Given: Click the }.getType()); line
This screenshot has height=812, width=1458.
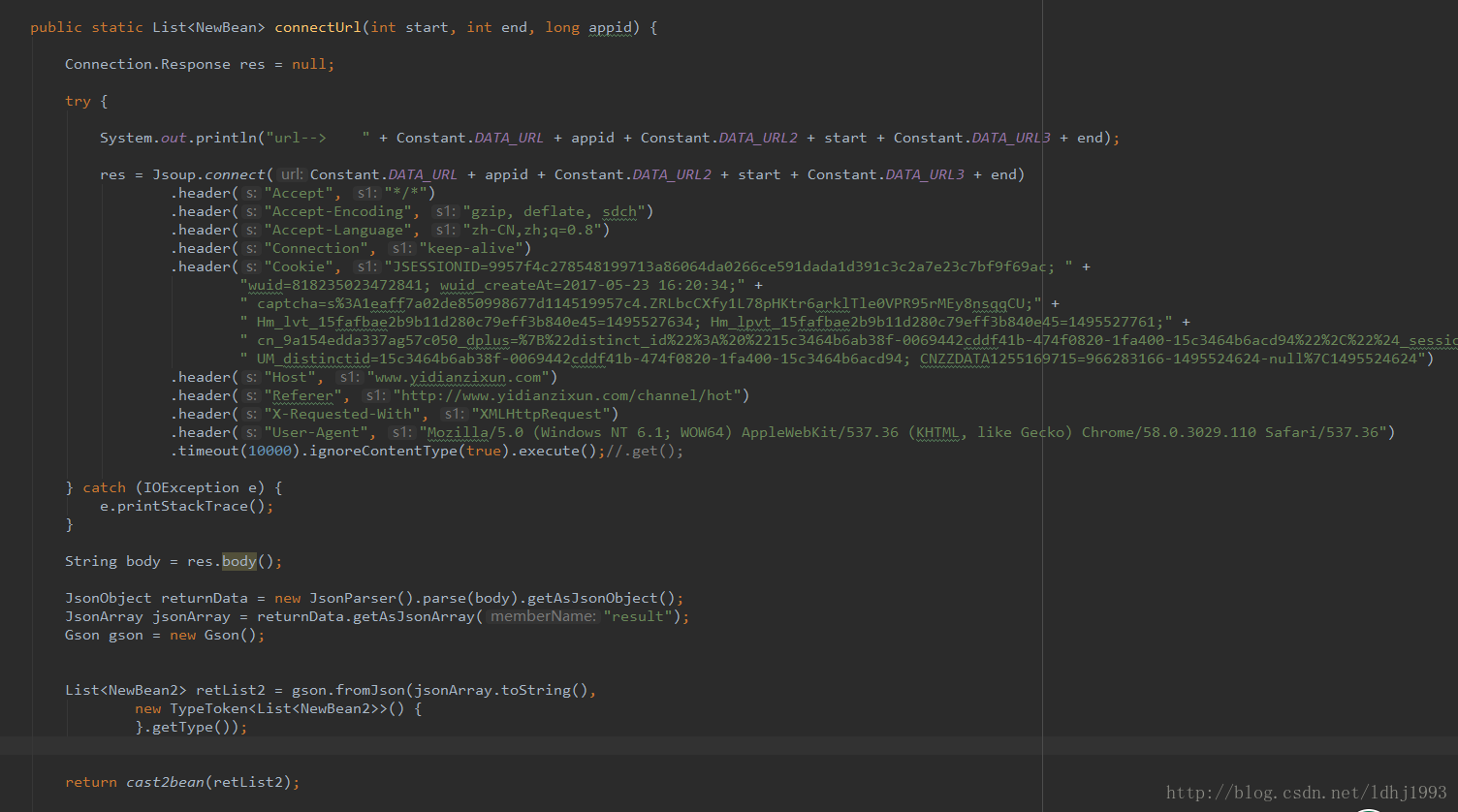Looking at the screenshot, I should tap(191, 727).
